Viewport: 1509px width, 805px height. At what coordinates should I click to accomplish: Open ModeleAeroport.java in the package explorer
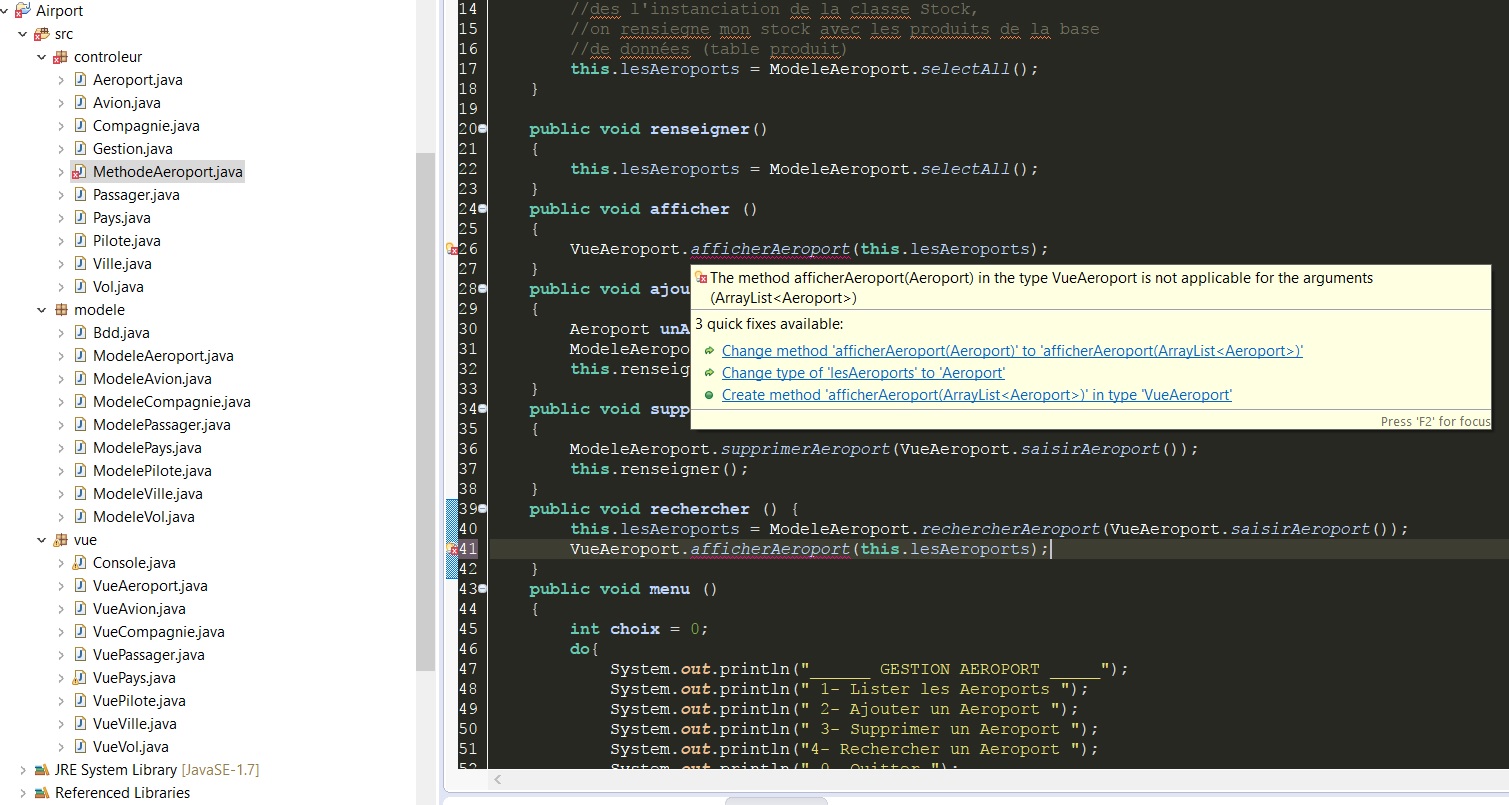[163, 356]
